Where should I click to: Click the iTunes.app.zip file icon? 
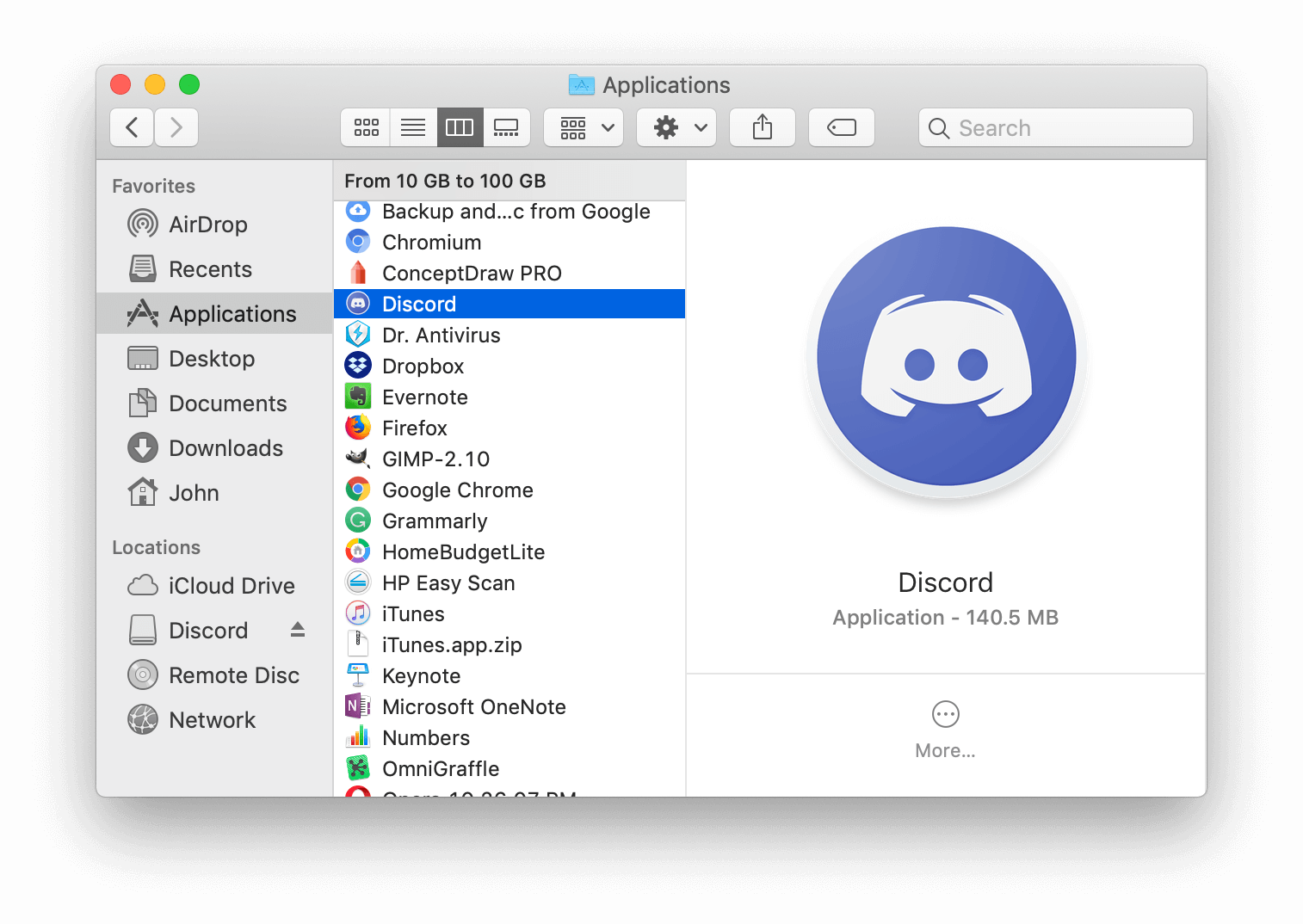[x=358, y=644]
